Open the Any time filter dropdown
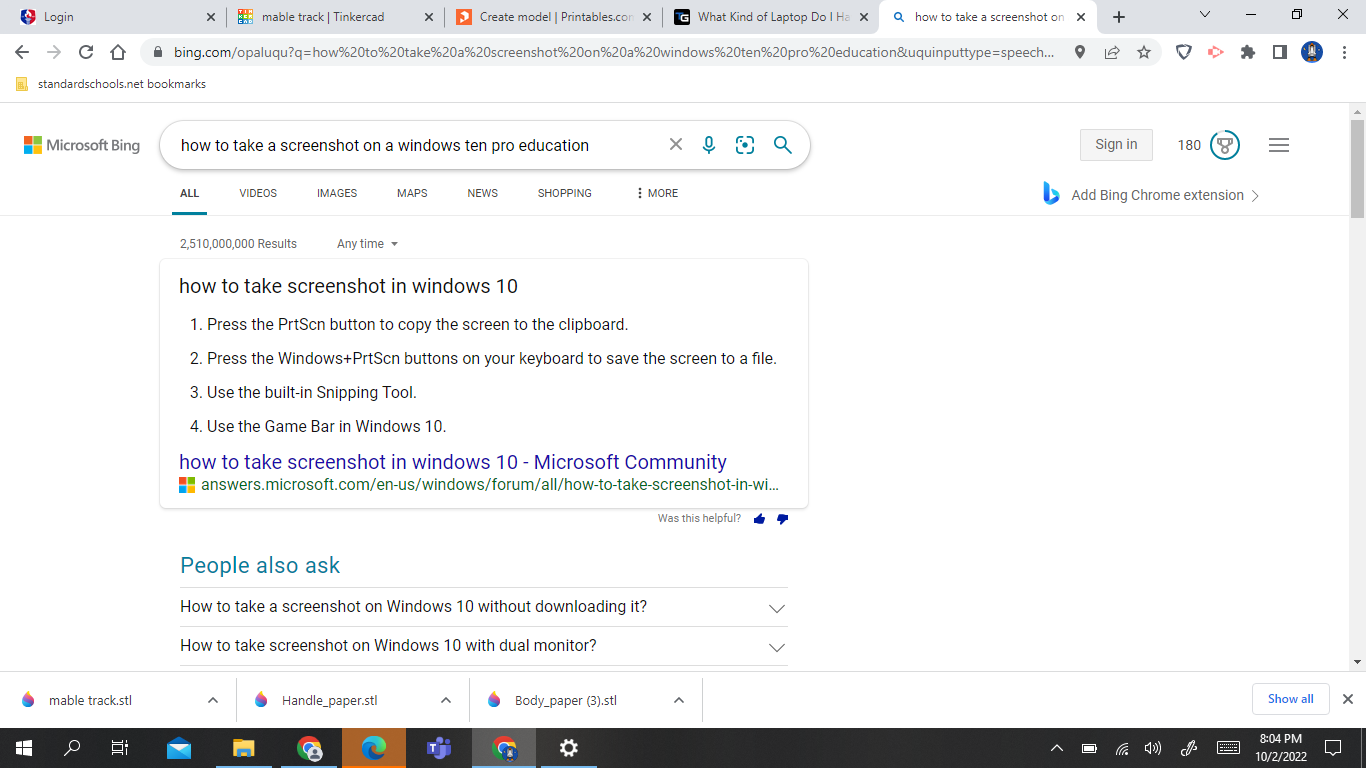 pyautogui.click(x=367, y=244)
